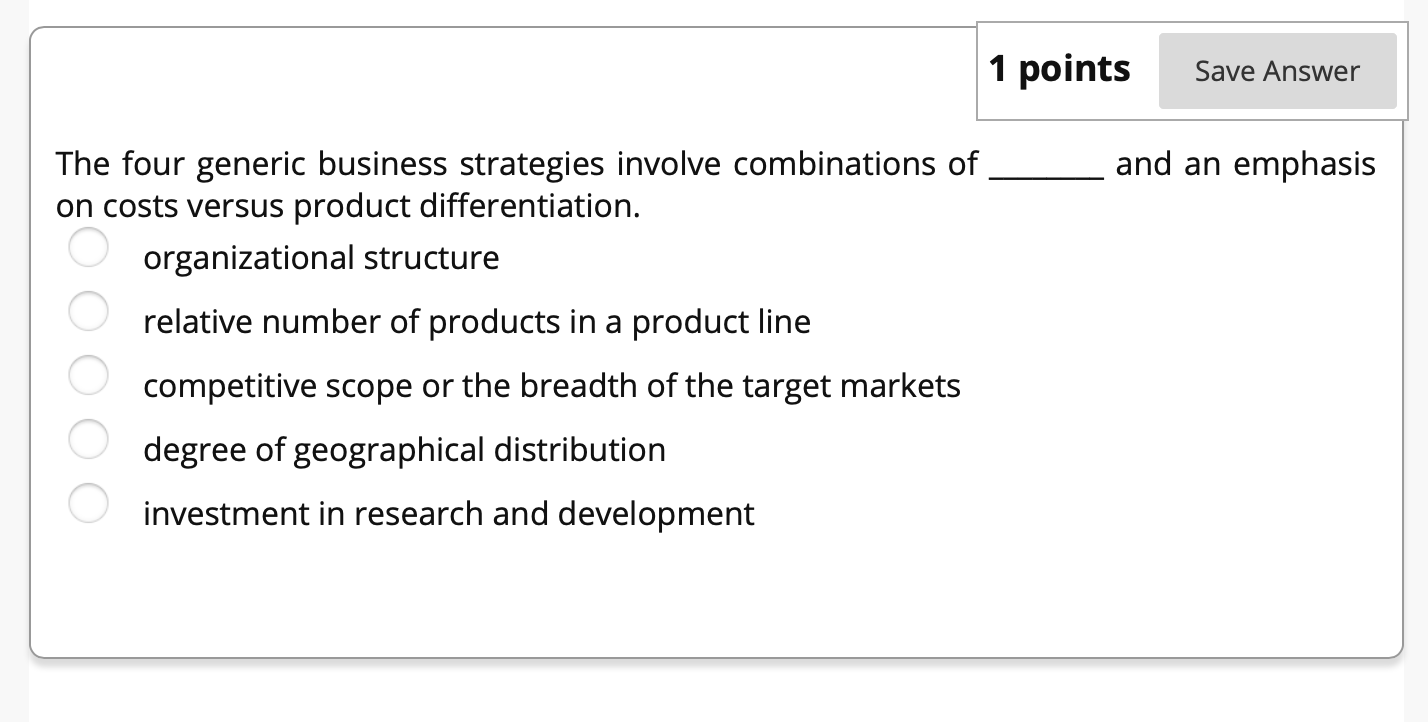Pick degree of geographical distribution option
This screenshot has height=722, width=1428.
tap(88, 438)
